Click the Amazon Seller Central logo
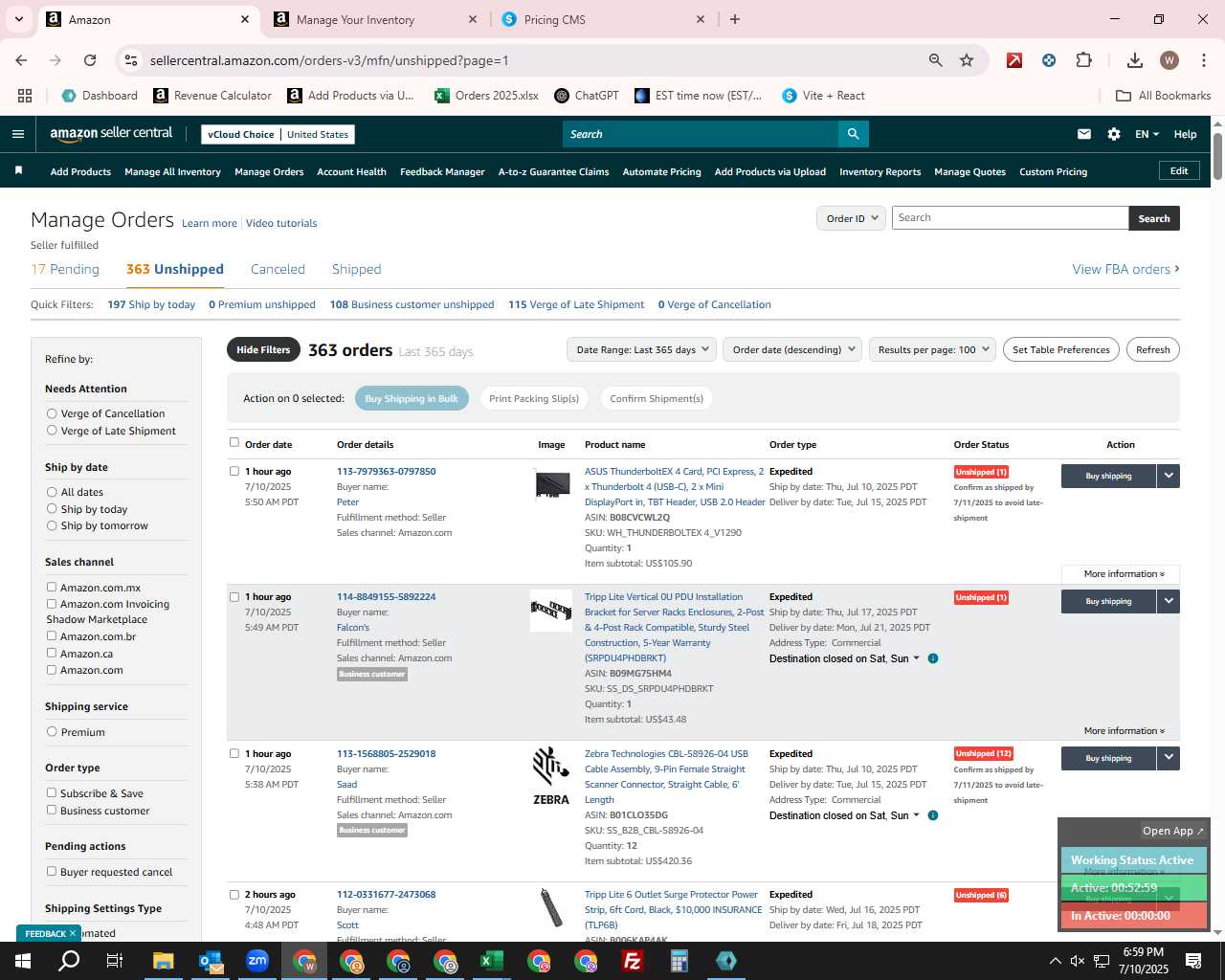Viewport: 1225px width, 980px height. click(x=111, y=134)
